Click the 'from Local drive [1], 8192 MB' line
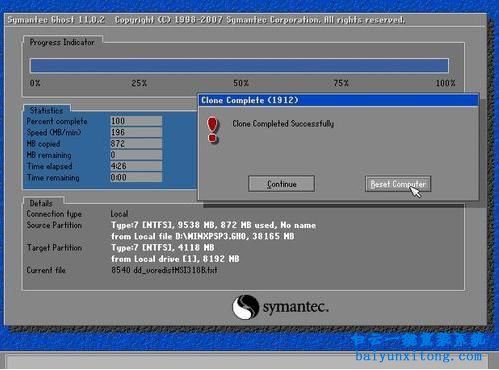The height and width of the screenshot is (370, 499). (175, 259)
